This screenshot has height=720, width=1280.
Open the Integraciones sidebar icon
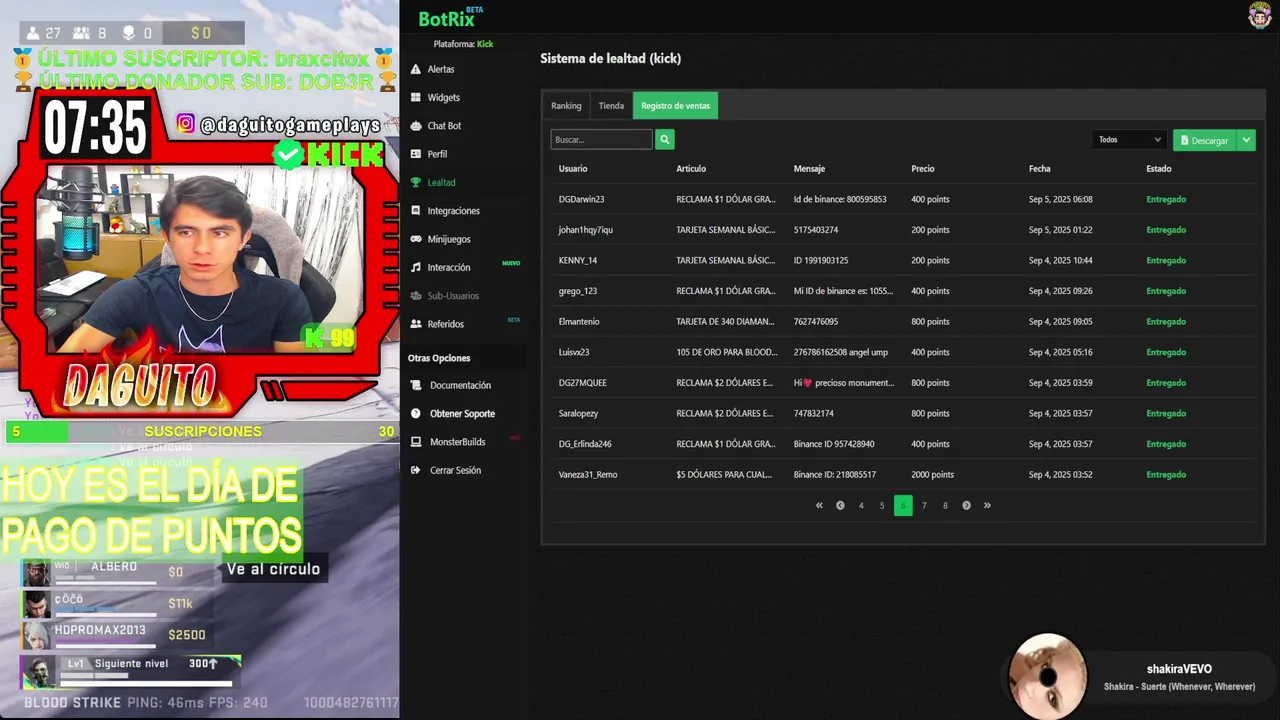[416, 211]
